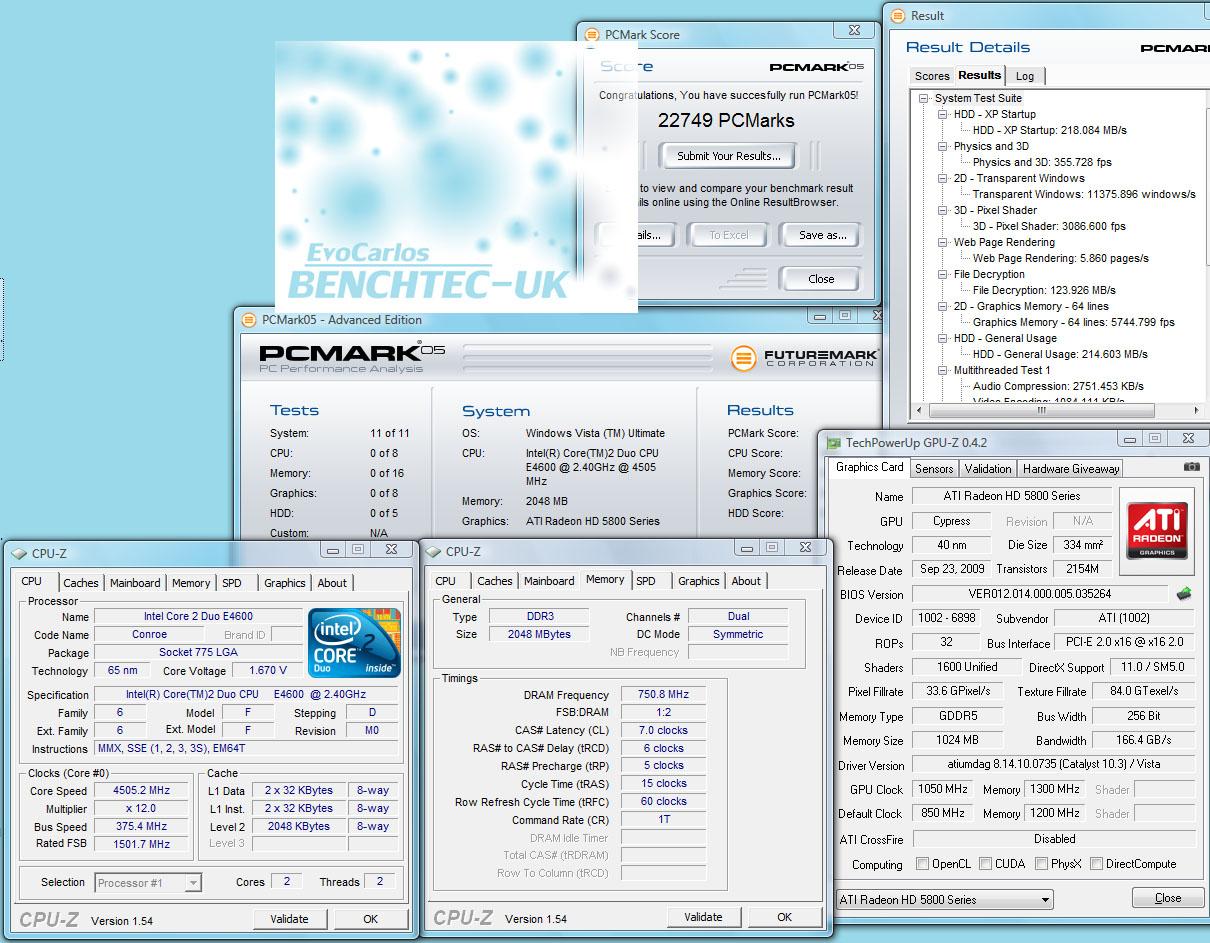The image size is (1210, 943).
Task: Click the Futuremark Corporation logo
Action: (804, 357)
